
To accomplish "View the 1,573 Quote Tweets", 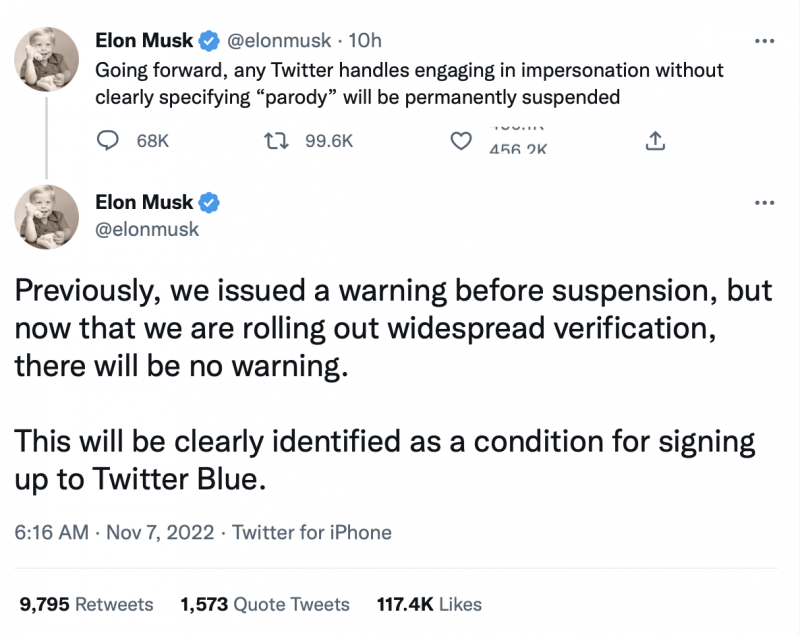I will [265, 604].
